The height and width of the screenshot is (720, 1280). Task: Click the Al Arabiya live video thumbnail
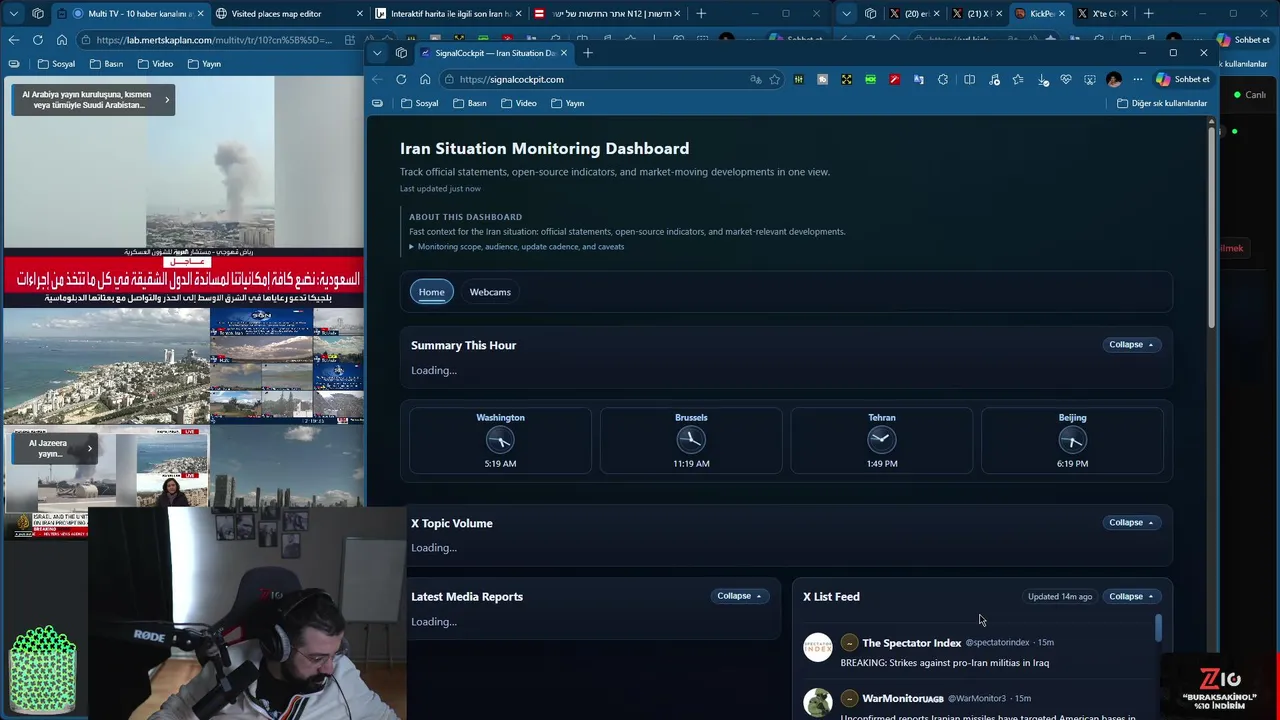coord(183,190)
